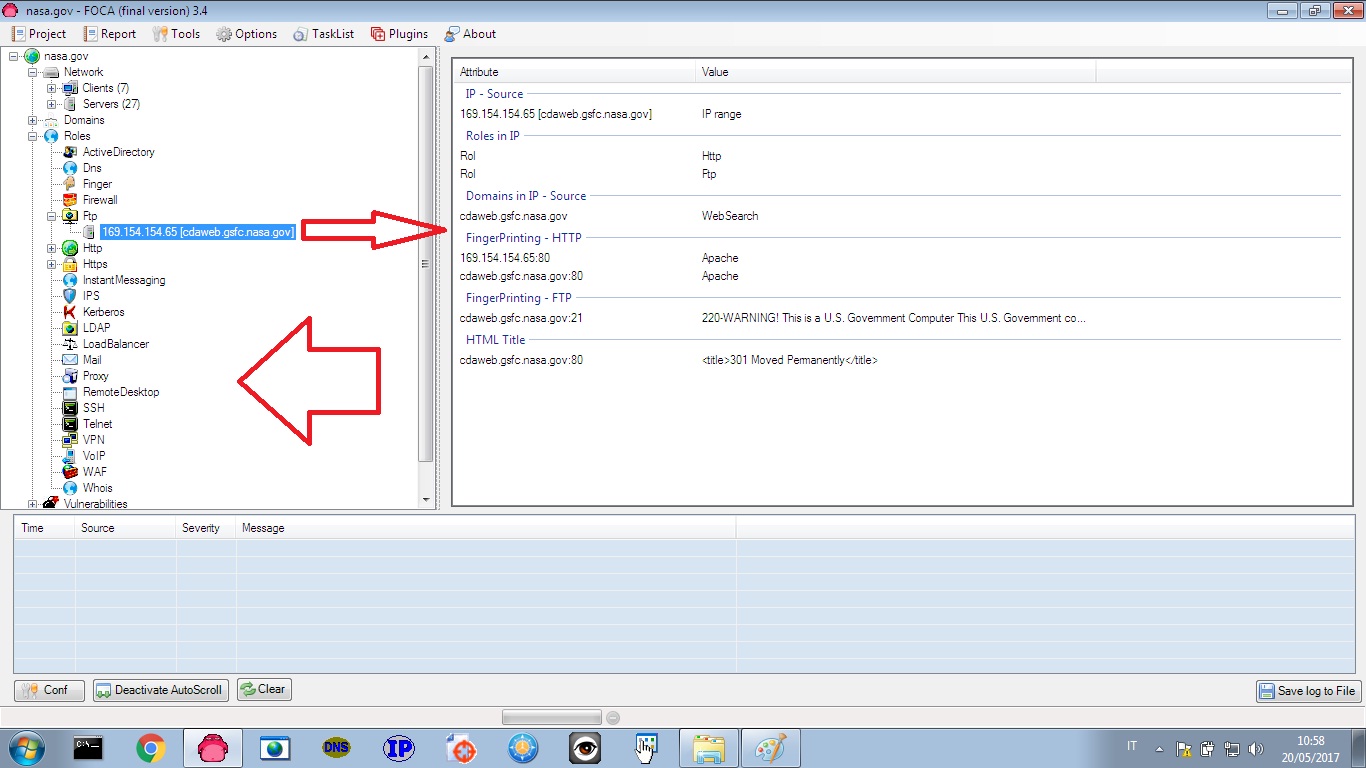Click tree scrollbar down arrow
1366x768 pixels.
pos(426,500)
